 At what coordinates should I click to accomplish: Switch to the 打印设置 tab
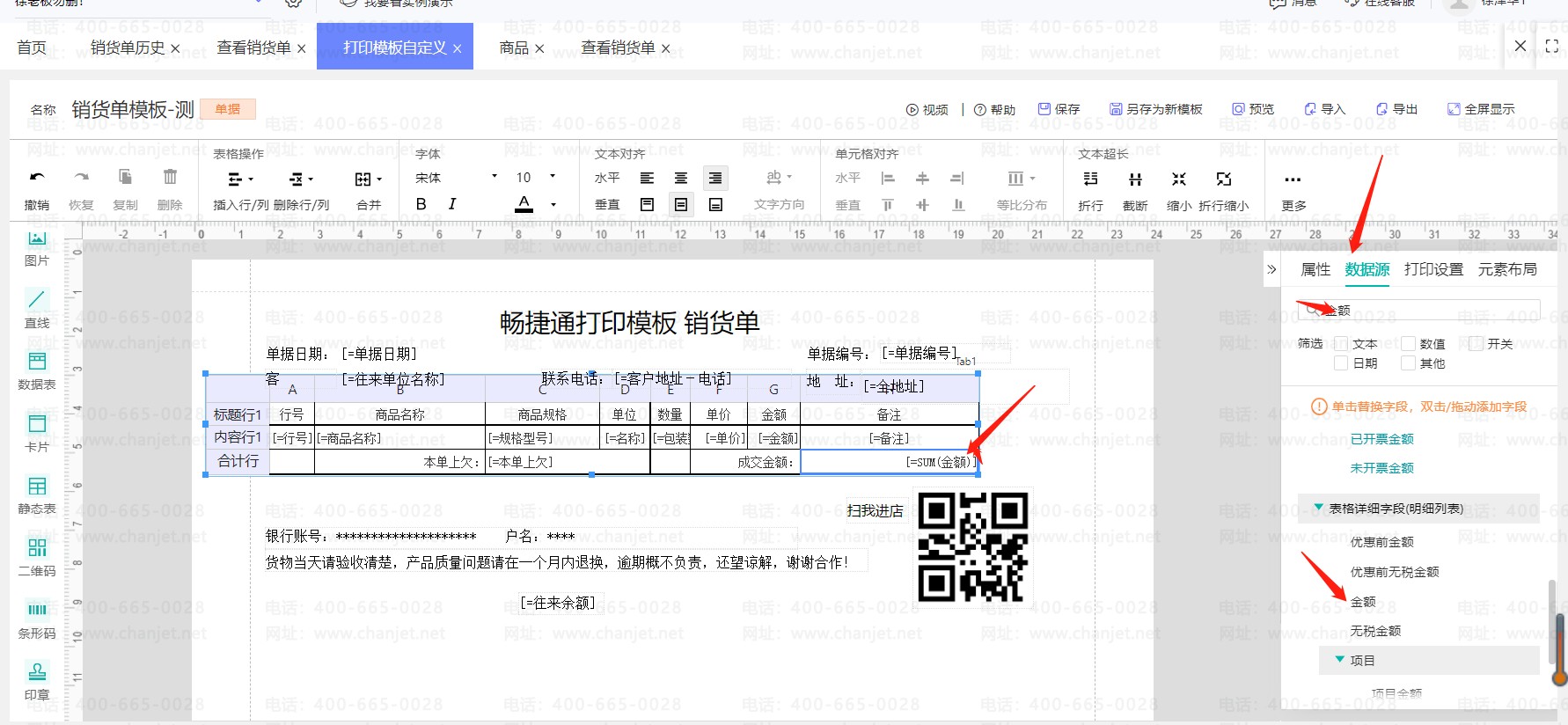point(1433,269)
